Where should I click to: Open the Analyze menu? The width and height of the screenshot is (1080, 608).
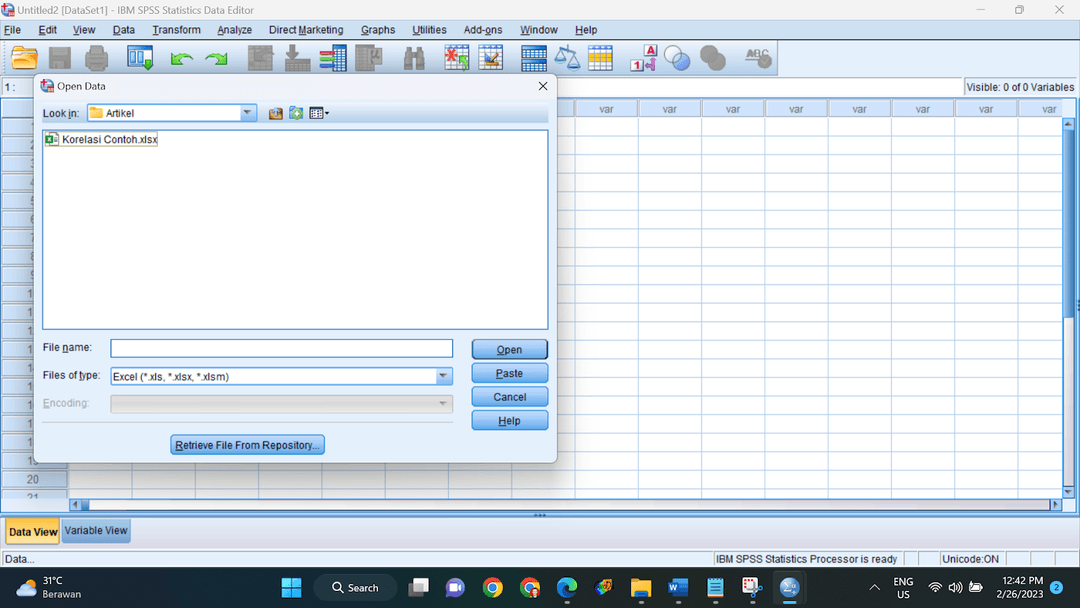pyautogui.click(x=234, y=30)
